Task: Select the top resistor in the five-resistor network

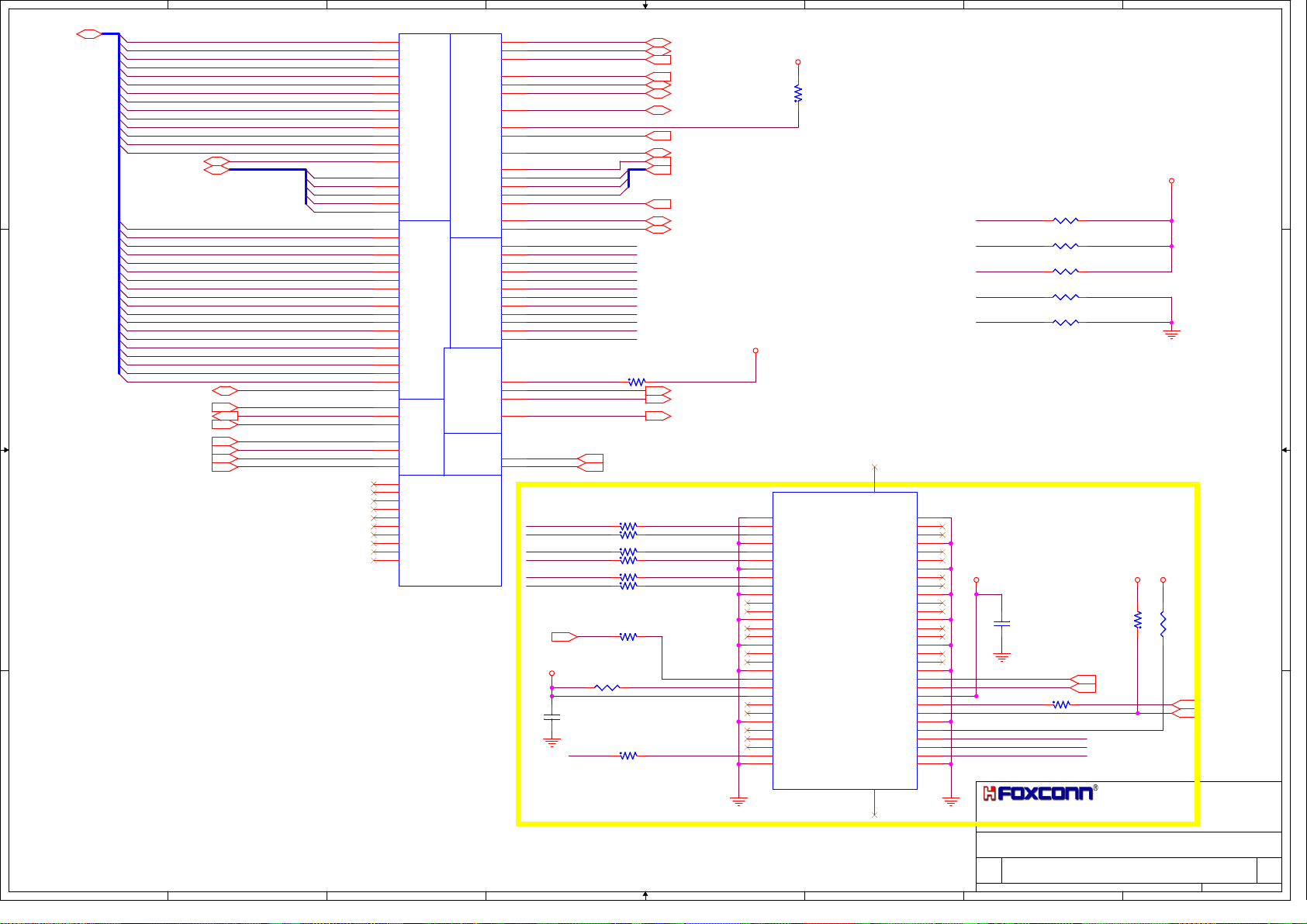Action: click(1066, 220)
